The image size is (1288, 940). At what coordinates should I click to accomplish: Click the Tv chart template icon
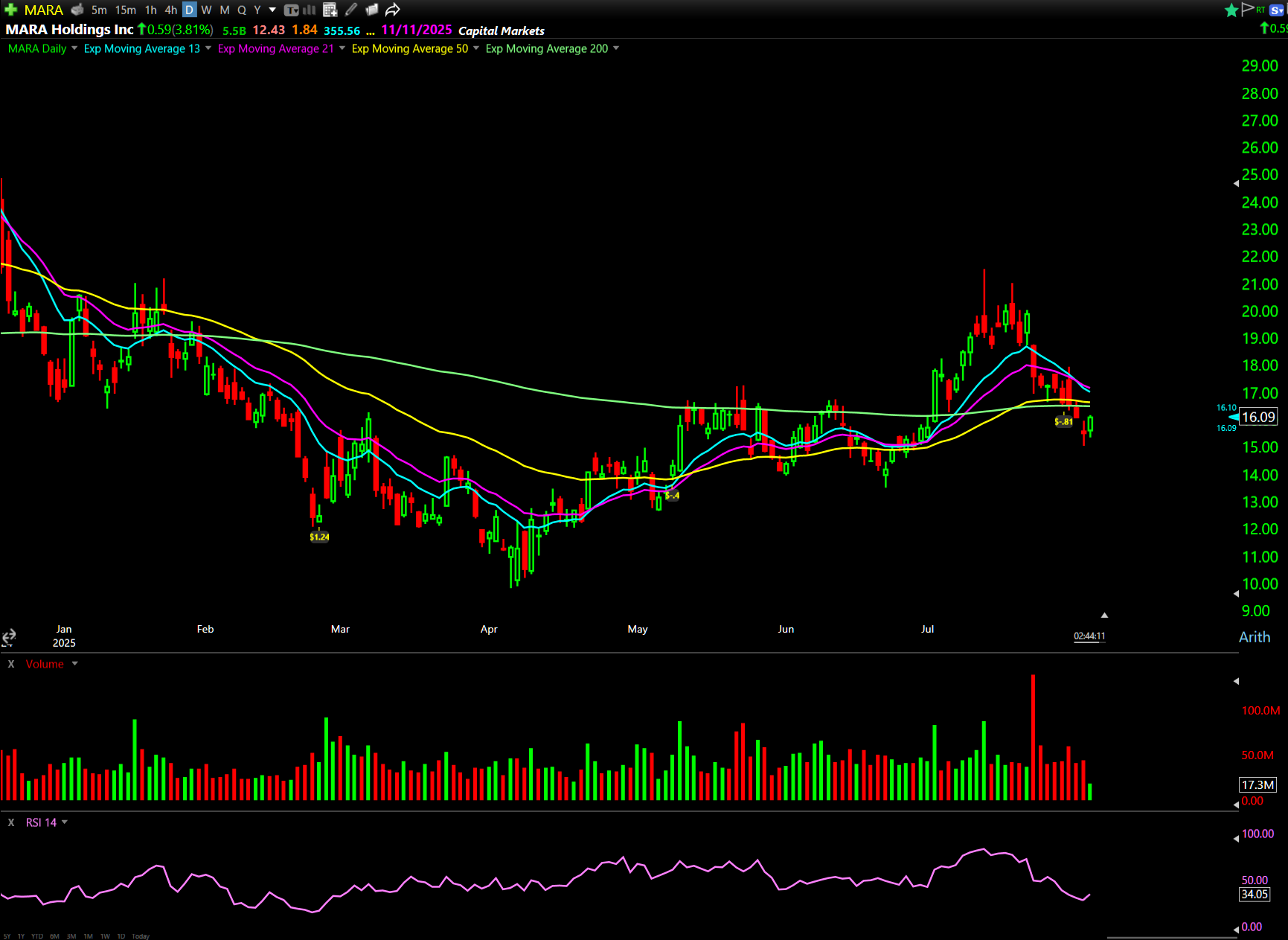point(291,10)
